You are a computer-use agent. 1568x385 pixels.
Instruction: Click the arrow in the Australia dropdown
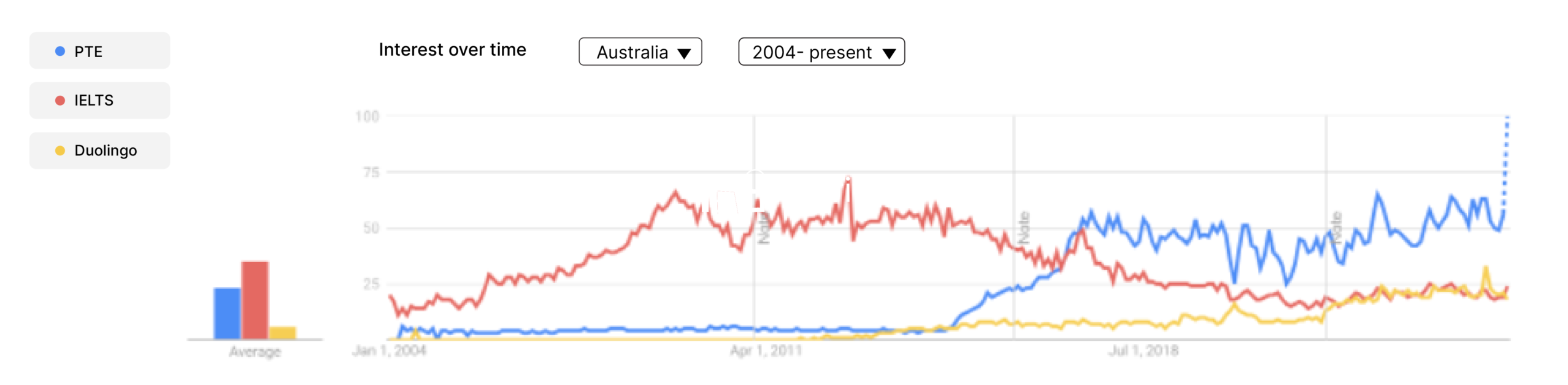coord(684,53)
